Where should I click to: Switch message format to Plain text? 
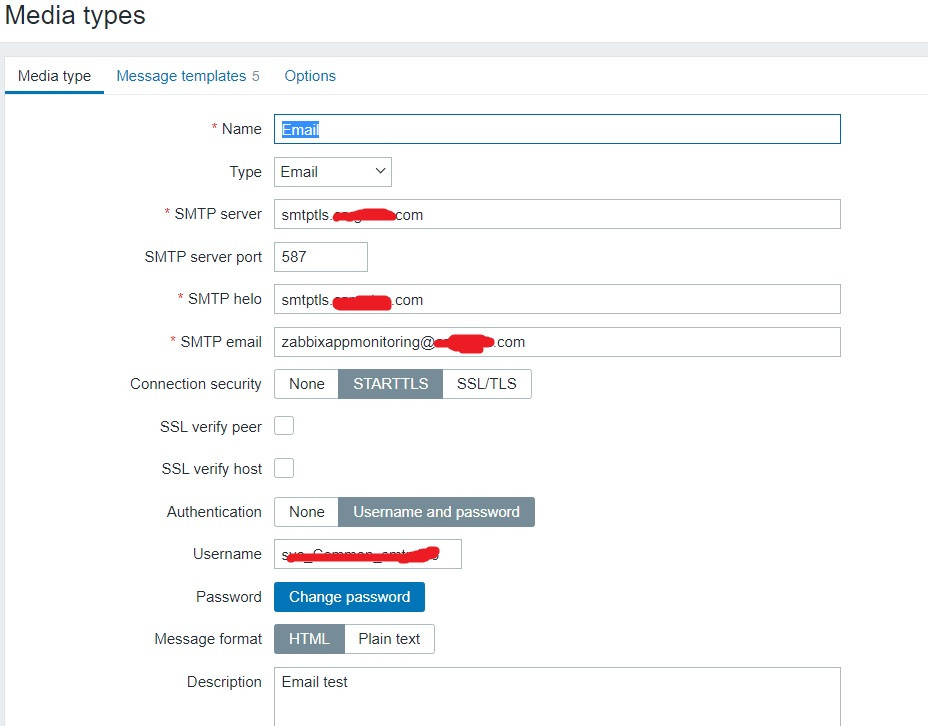point(389,639)
